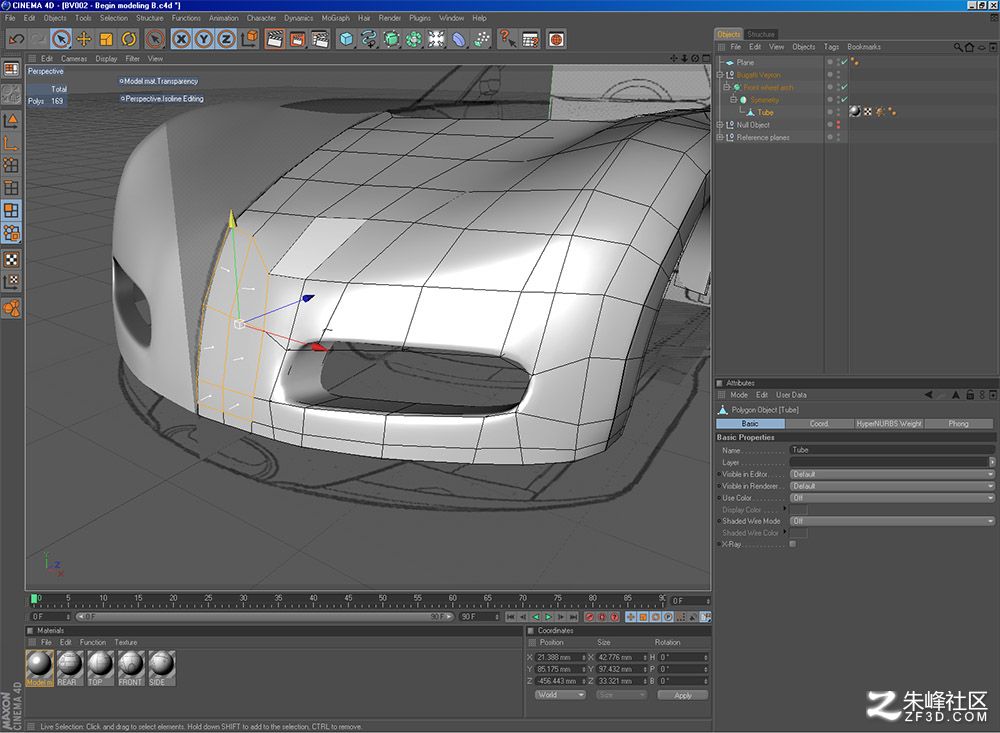
Task: Activate the Rotate tool
Action: [x=129, y=40]
